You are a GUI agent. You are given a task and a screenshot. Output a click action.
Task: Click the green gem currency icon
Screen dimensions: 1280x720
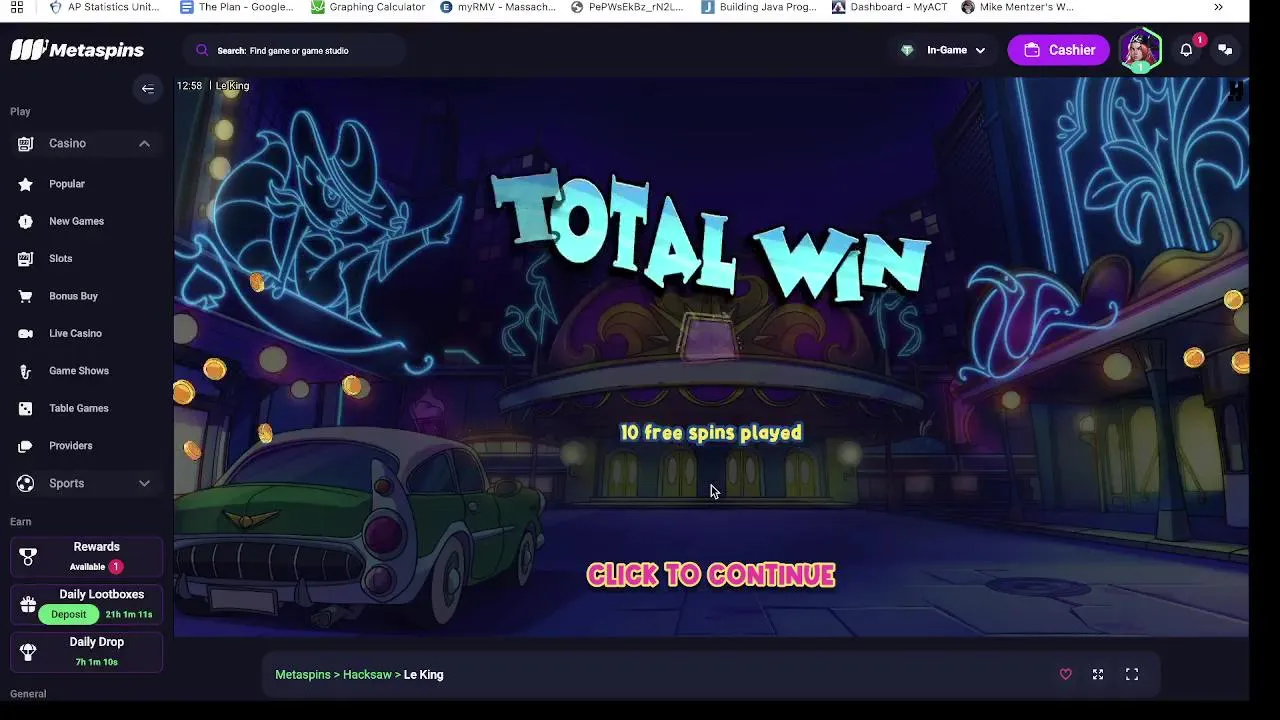(x=907, y=50)
